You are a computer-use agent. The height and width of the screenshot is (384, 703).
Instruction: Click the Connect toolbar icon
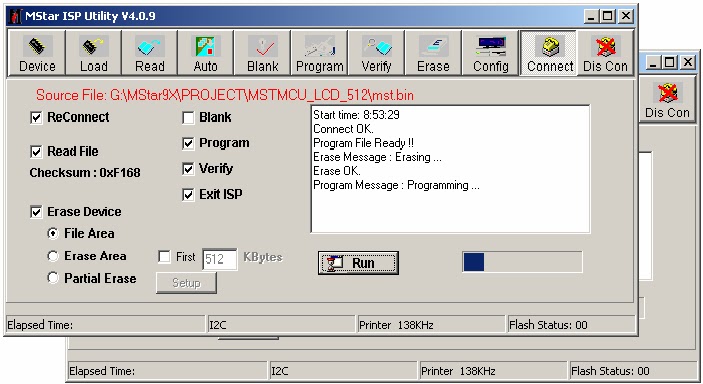tap(549, 53)
